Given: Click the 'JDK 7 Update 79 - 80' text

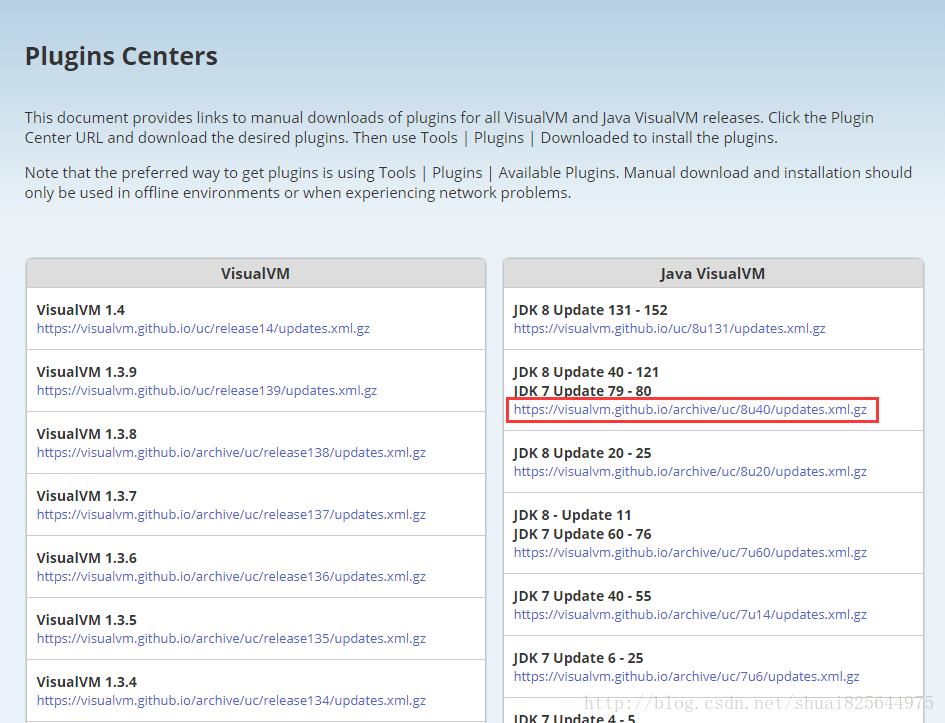Looking at the screenshot, I should click(583, 391).
